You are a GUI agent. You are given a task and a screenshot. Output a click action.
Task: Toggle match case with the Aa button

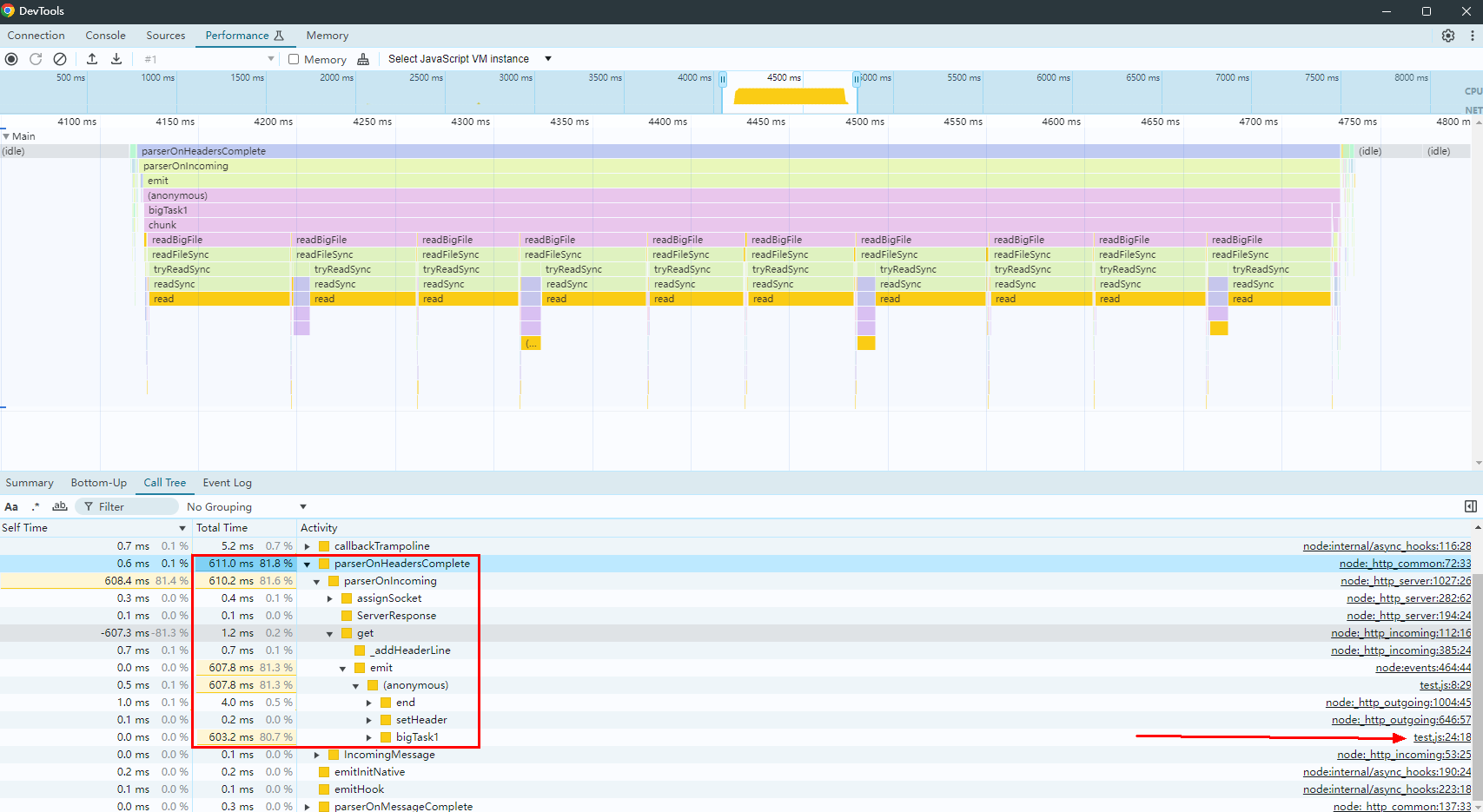[11, 506]
